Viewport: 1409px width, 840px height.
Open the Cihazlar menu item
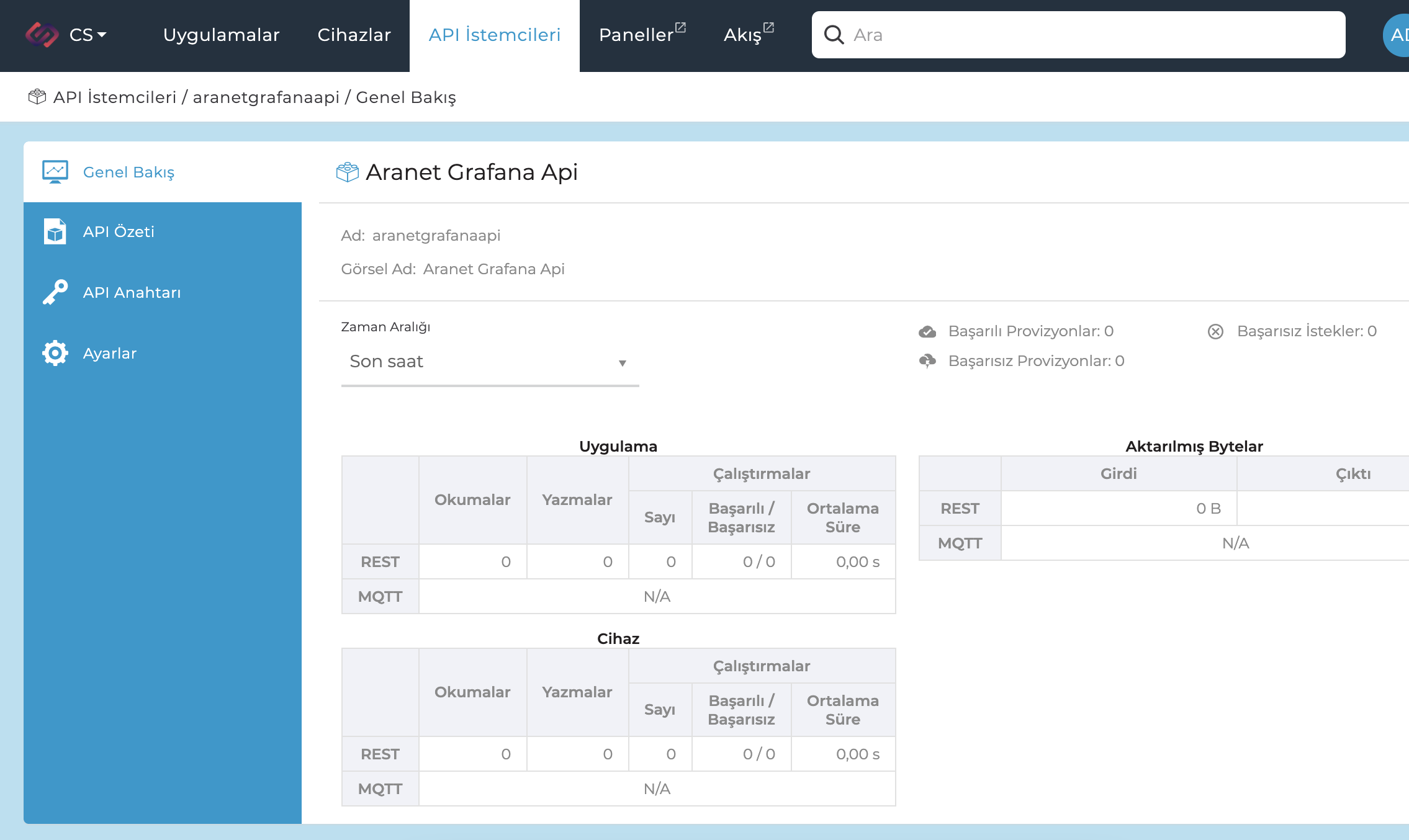point(354,35)
